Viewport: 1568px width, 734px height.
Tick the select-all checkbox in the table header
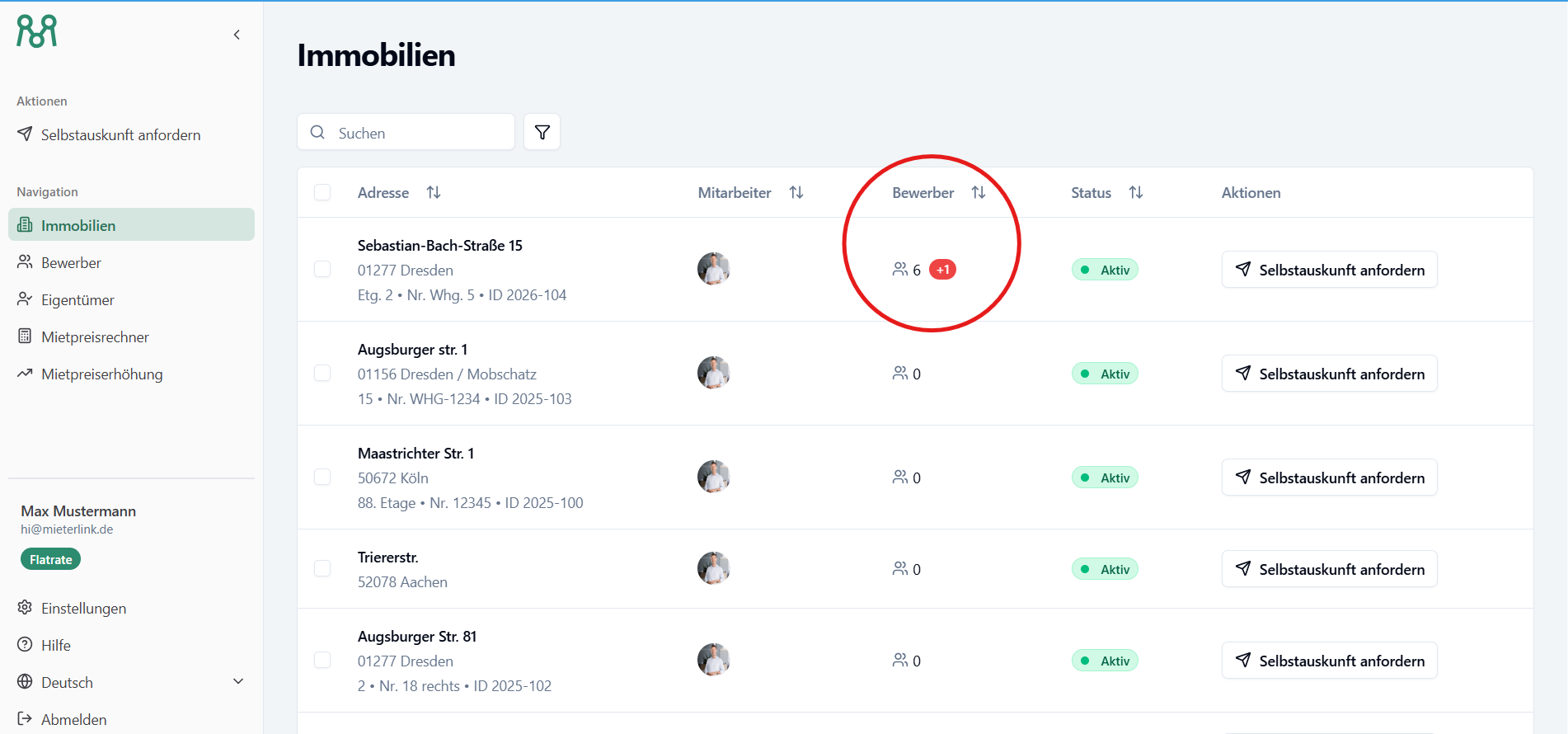[x=322, y=192]
